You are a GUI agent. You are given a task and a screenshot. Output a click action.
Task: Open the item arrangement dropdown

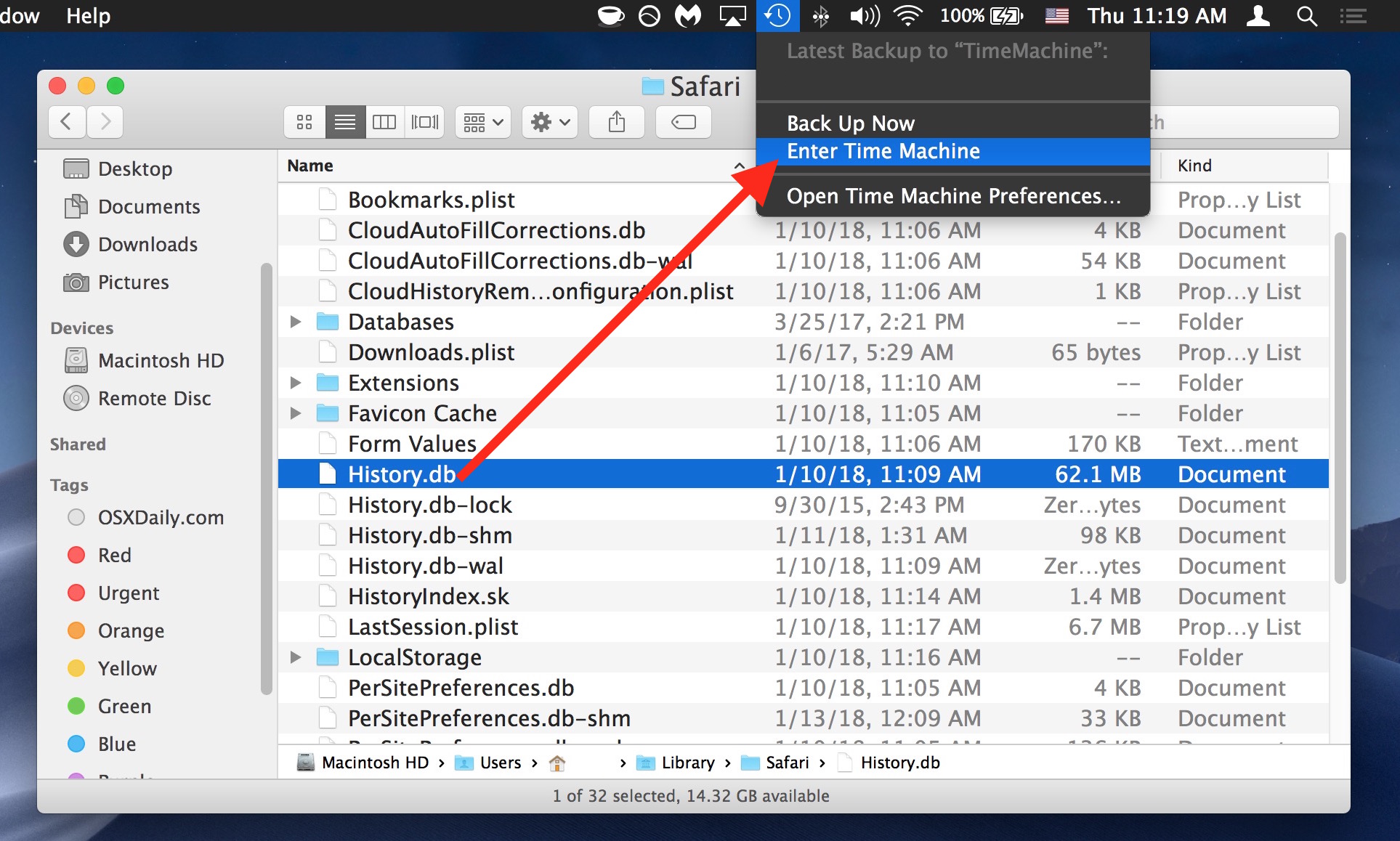(x=482, y=121)
